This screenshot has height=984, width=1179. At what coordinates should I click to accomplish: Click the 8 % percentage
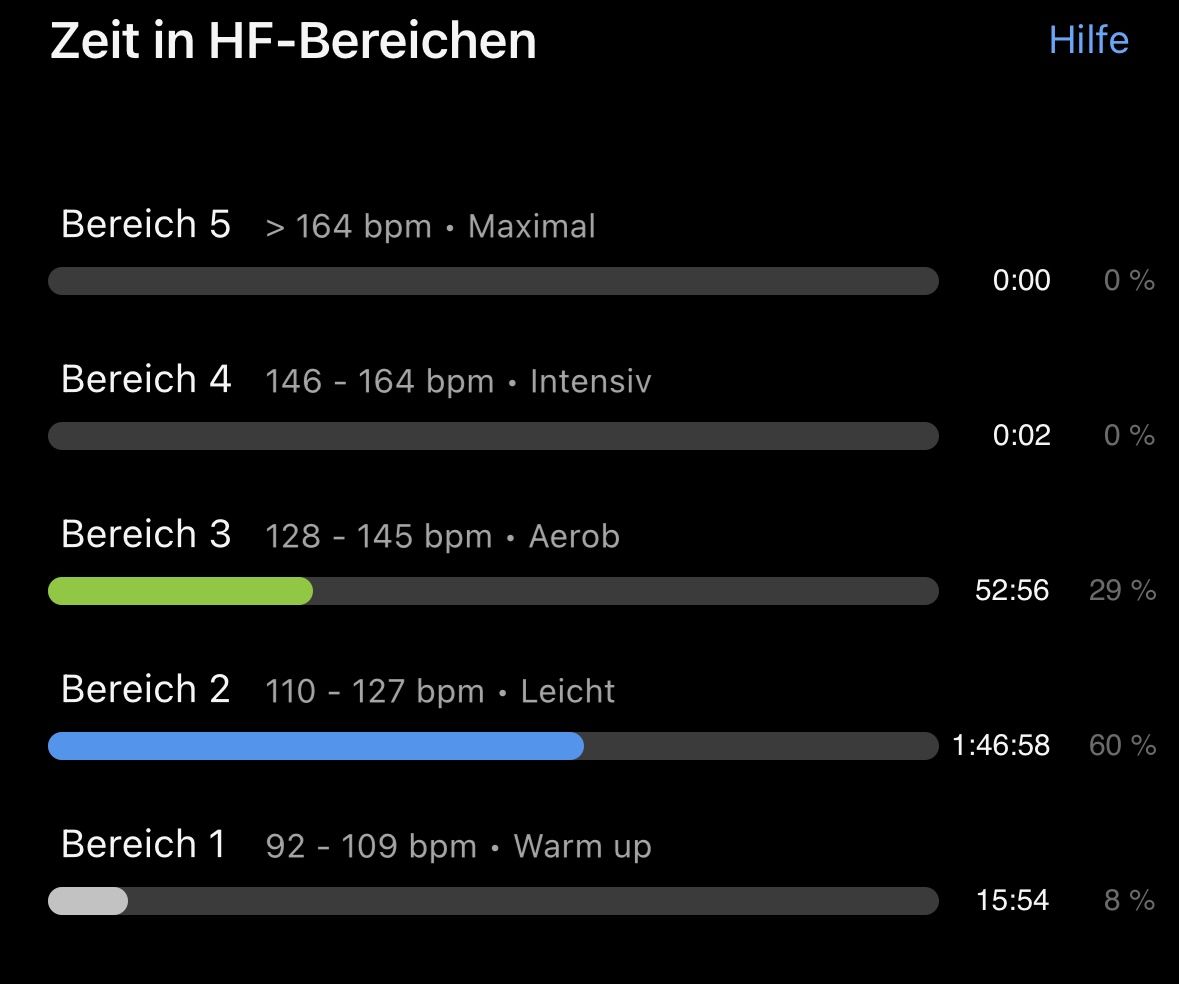click(1129, 901)
